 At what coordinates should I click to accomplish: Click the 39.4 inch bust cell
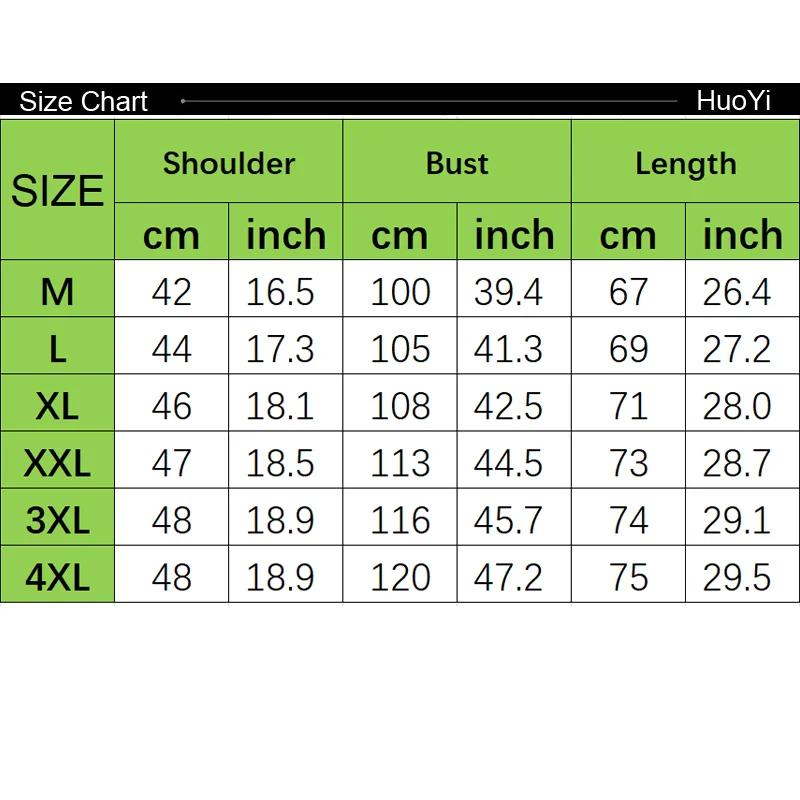click(513, 291)
